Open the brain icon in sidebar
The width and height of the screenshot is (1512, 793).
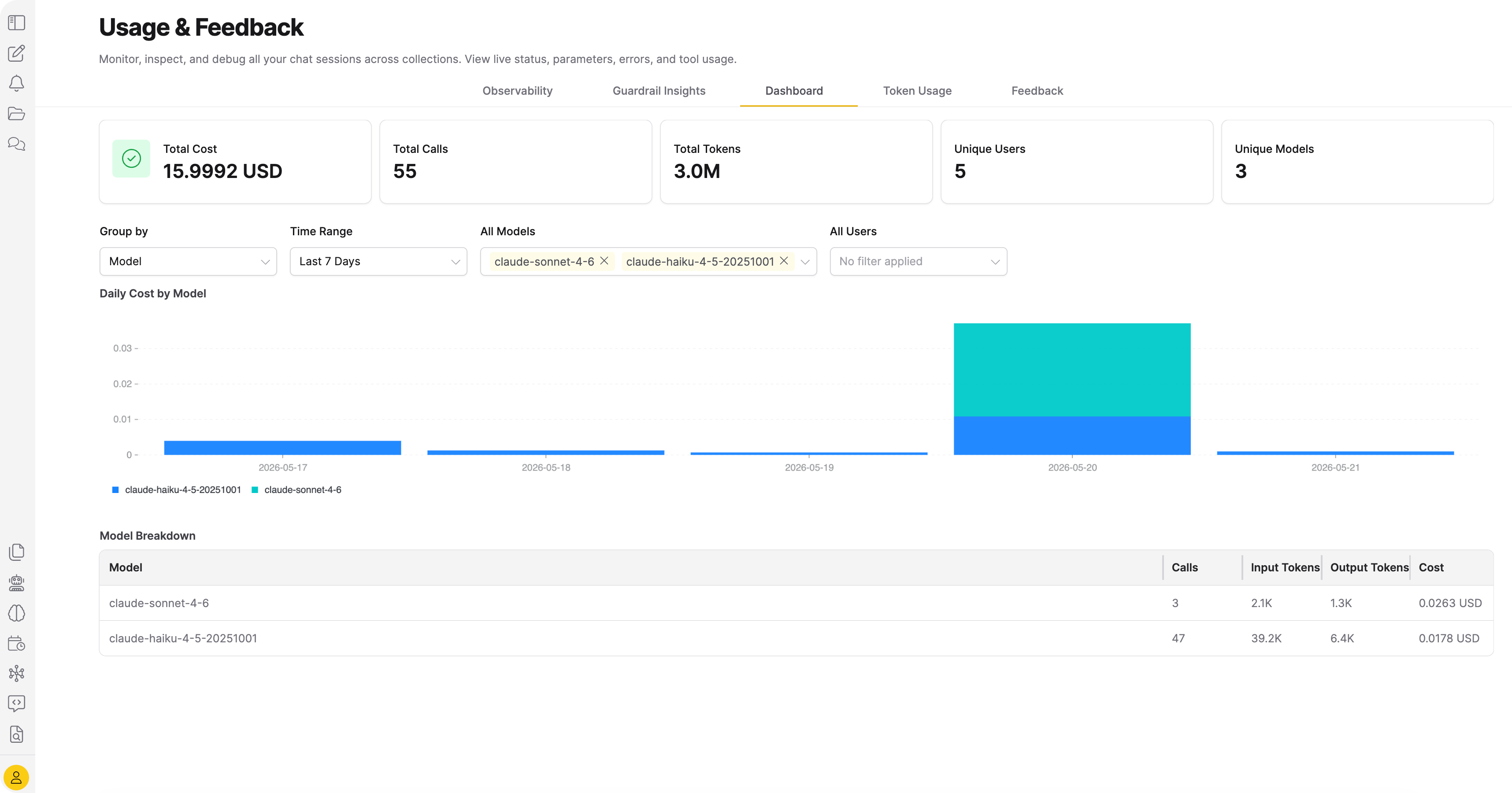point(16,613)
